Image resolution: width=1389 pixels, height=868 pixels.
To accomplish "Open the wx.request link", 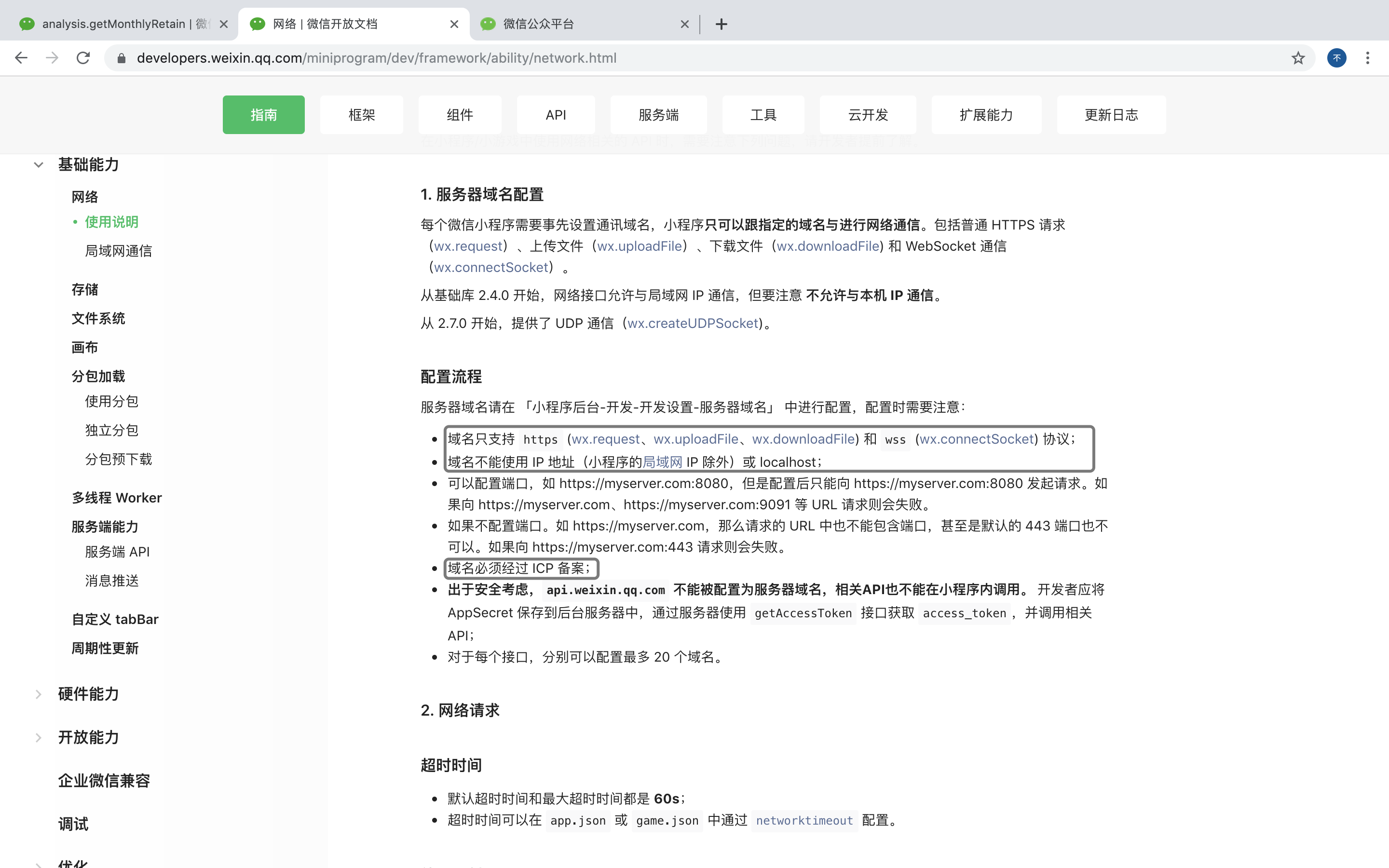I will tap(467, 246).
